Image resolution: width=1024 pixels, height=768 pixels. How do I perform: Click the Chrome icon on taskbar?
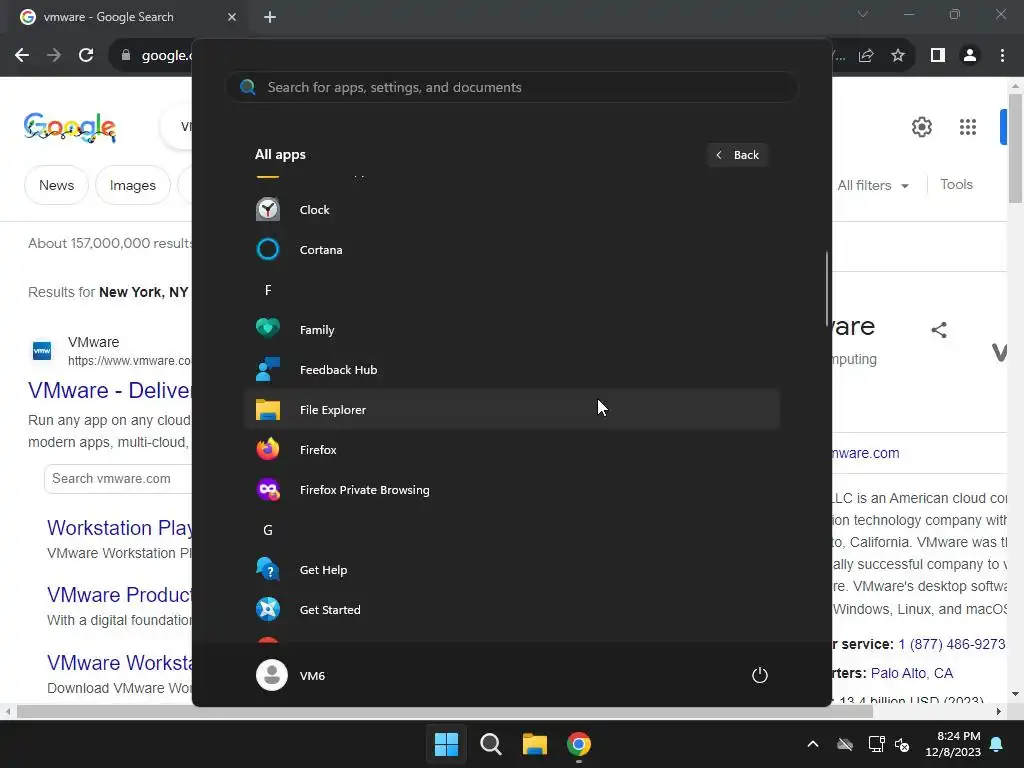[579, 744]
